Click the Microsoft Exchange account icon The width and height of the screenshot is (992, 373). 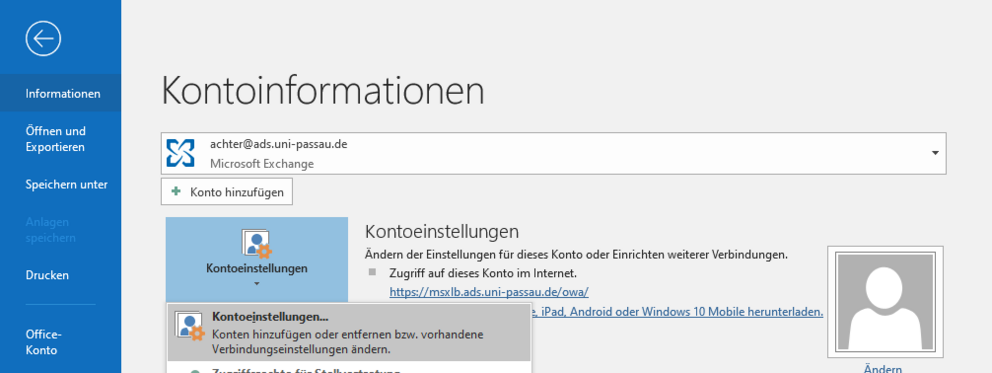coord(181,153)
